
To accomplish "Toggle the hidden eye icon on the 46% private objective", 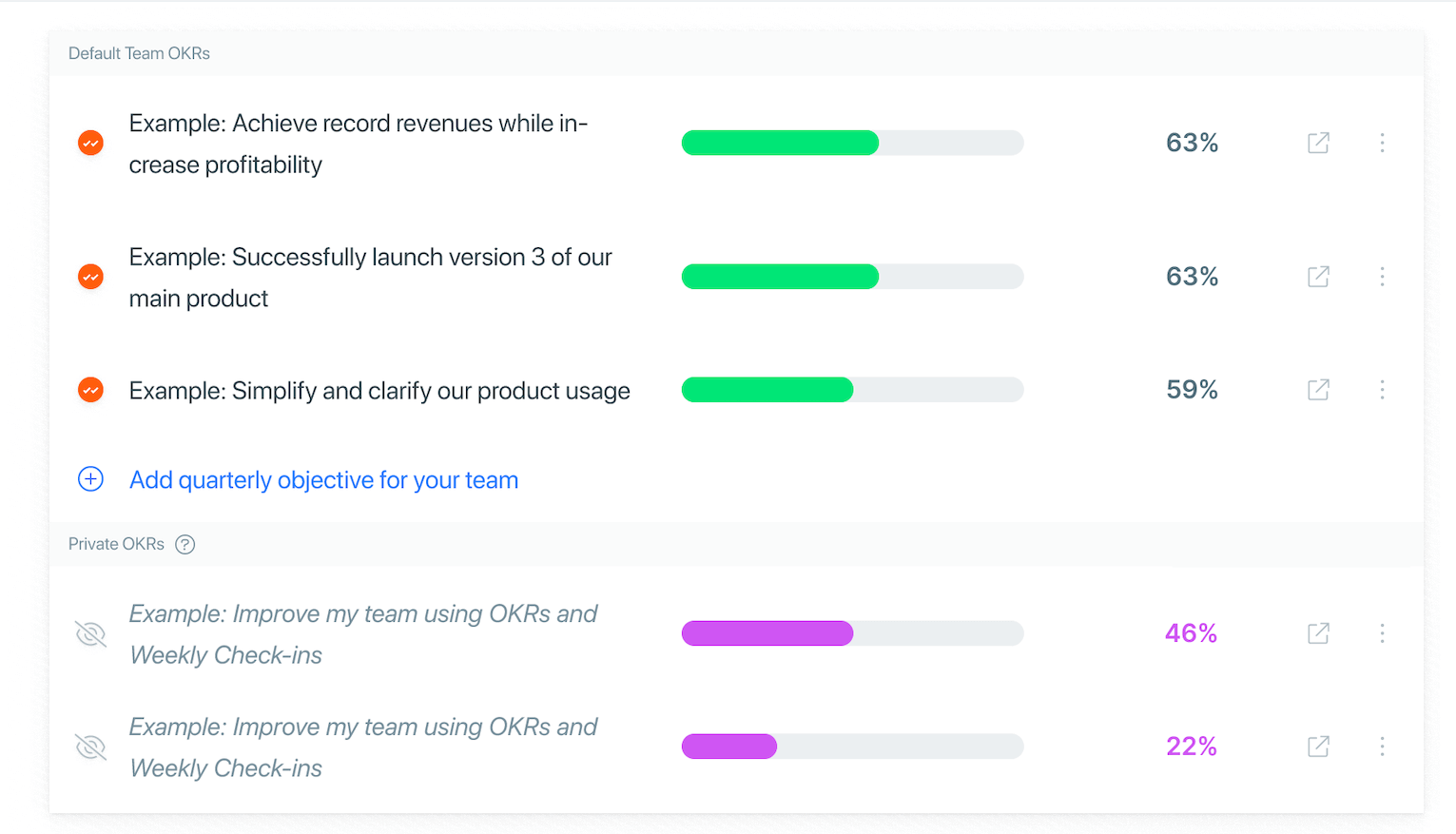I will (x=90, y=633).
